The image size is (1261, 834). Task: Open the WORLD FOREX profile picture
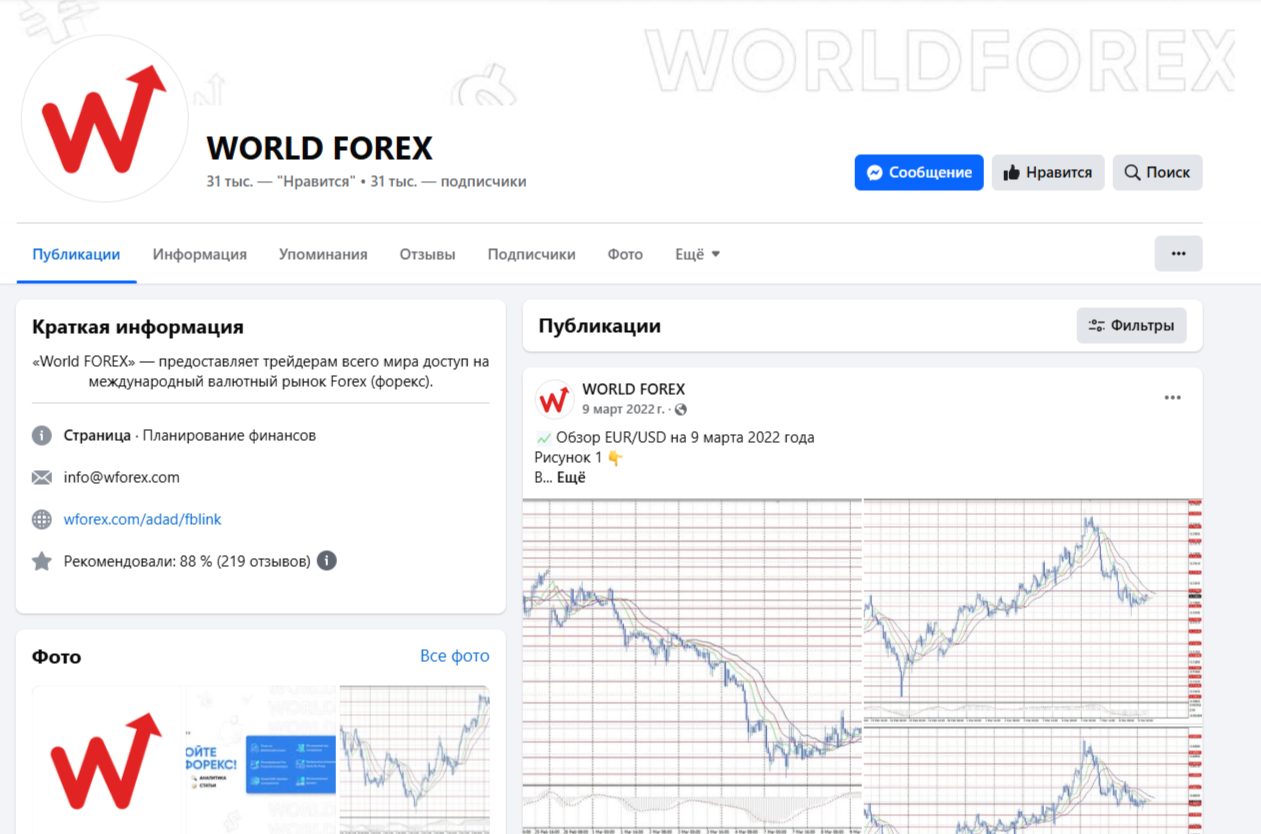coord(104,119)
